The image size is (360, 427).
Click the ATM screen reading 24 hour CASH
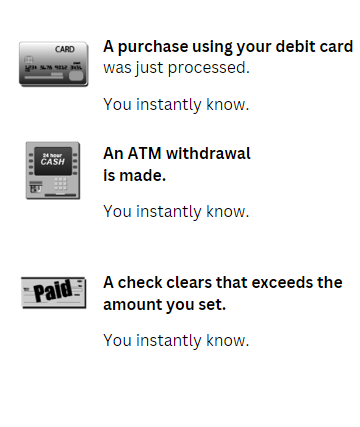53,161
